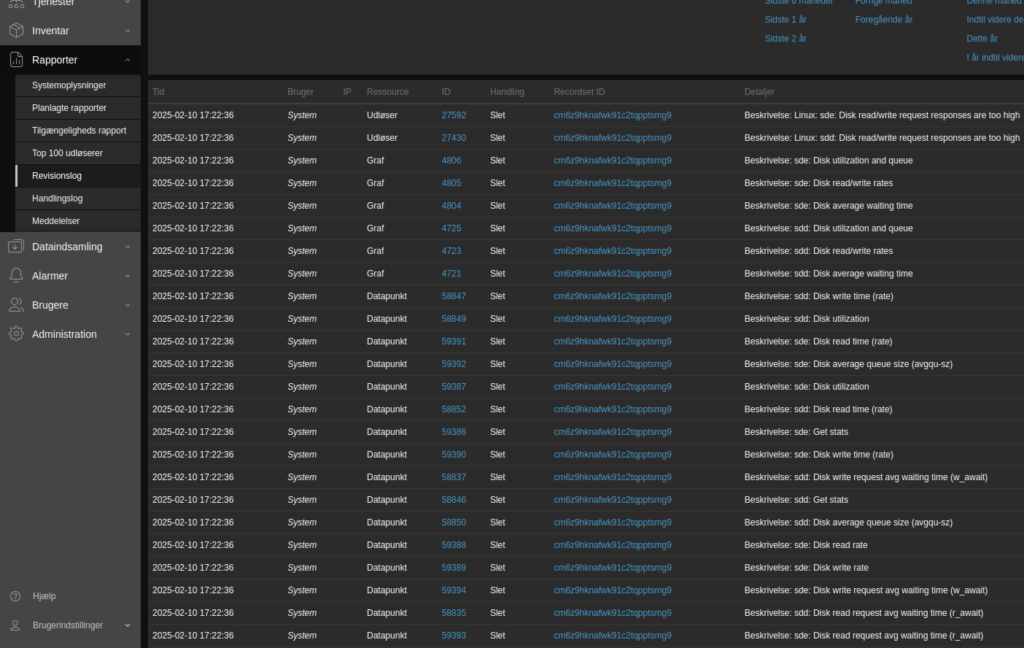Click the Tjenester sidebar icon
The image size is (1024, 648).
(14, 3)
